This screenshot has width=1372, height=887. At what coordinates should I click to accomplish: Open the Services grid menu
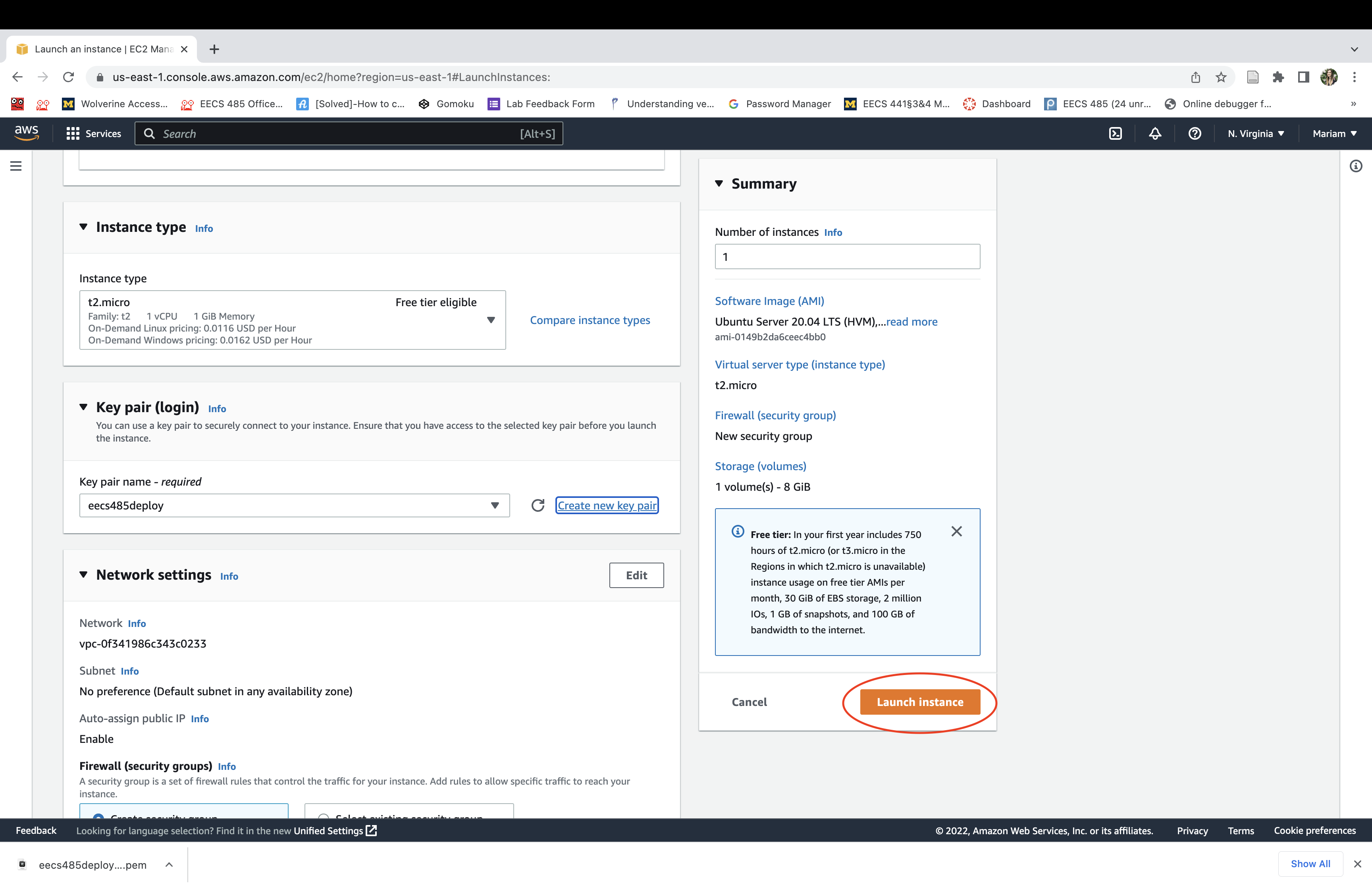coord(93,134)
